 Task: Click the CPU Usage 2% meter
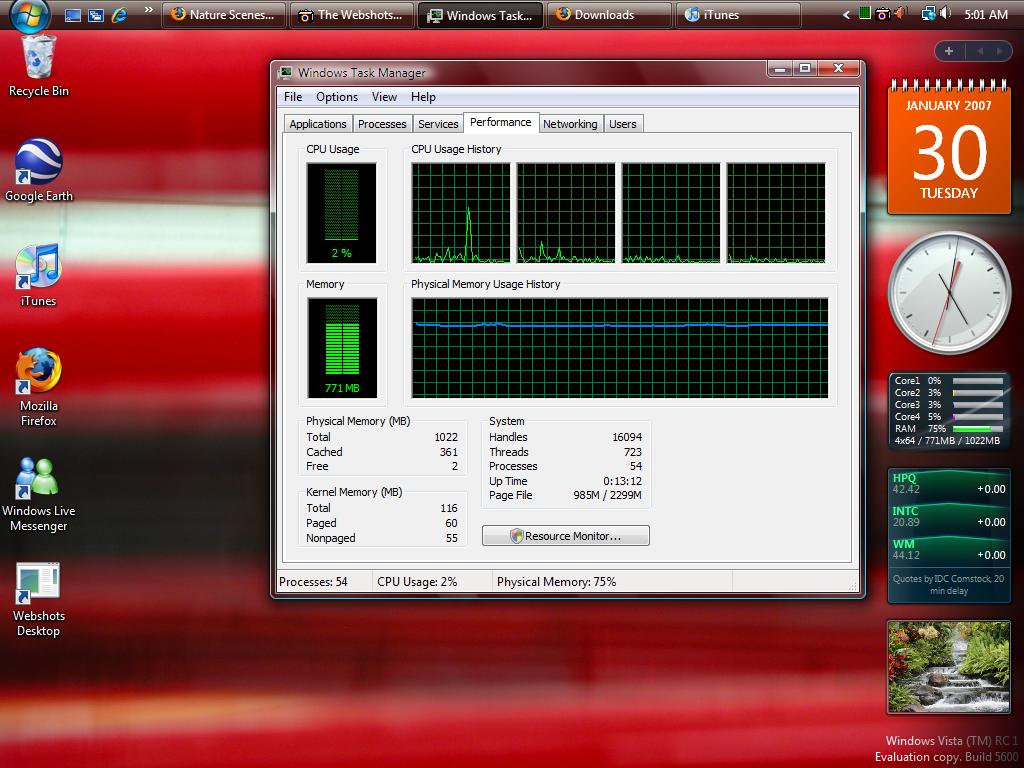tap(342, 213)
